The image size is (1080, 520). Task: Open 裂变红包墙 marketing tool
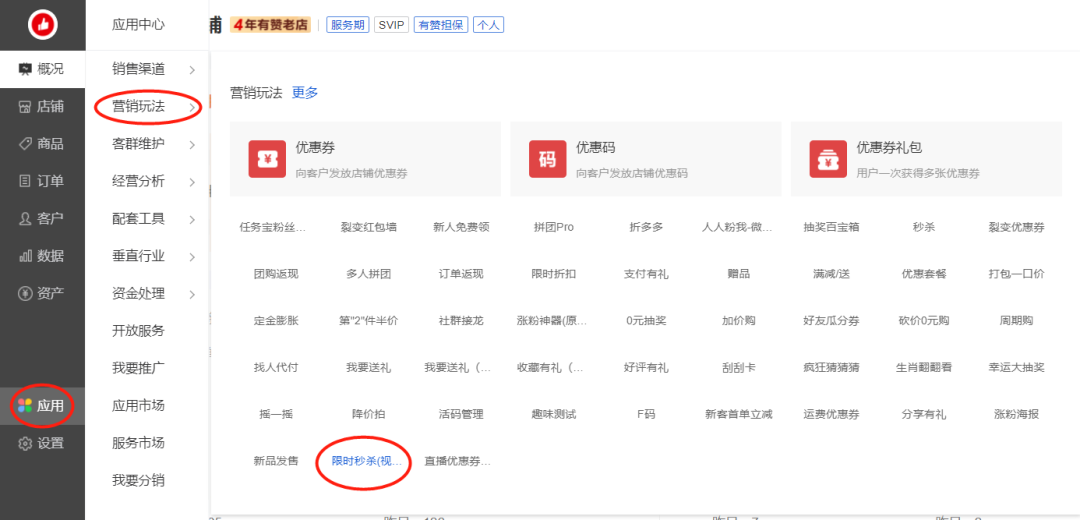tap(368, 227)
